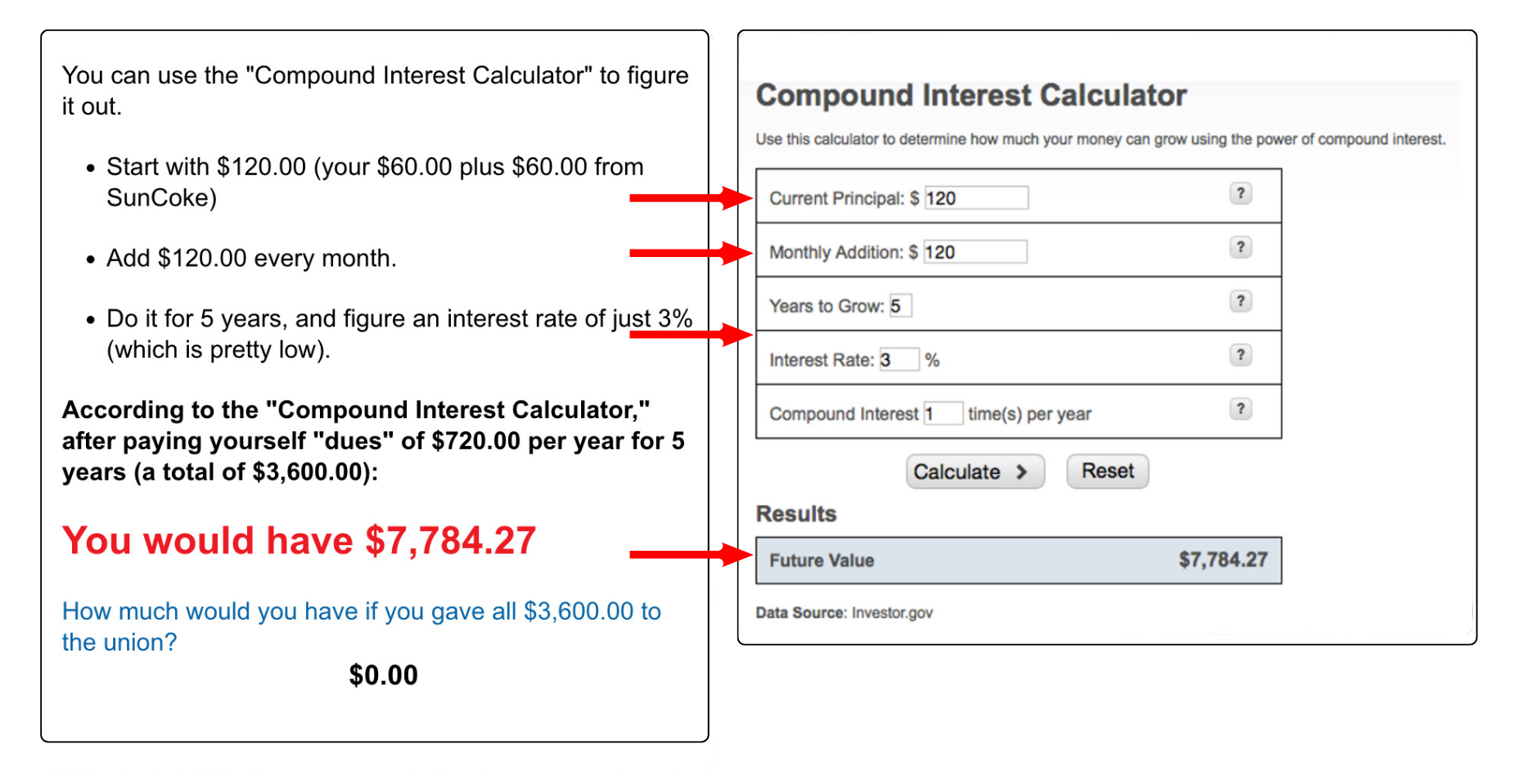Viewport: 1514px width, 784px height.
Task: Select the compound times per year field
Action: (x=943, y=413)
